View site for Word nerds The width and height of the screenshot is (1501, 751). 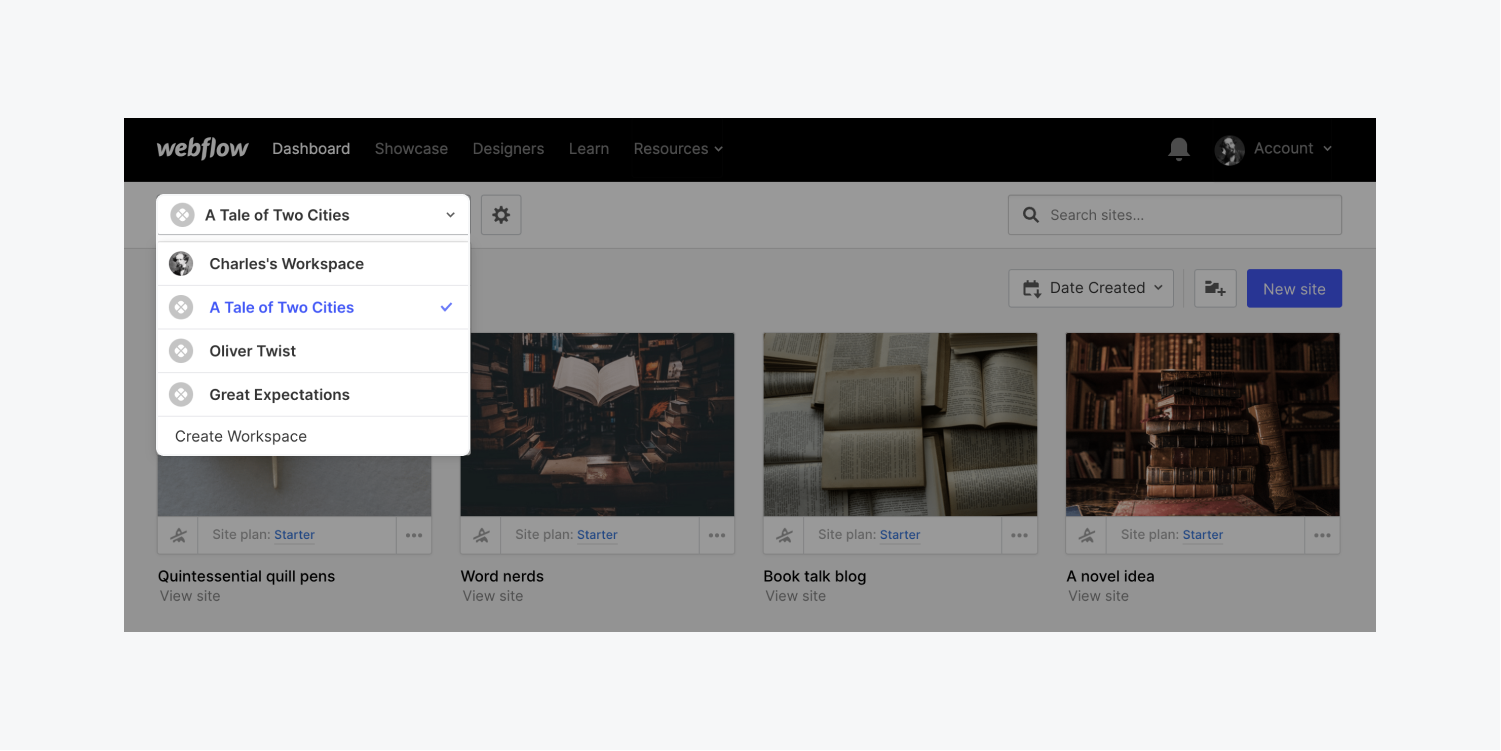tap(493, 596)
